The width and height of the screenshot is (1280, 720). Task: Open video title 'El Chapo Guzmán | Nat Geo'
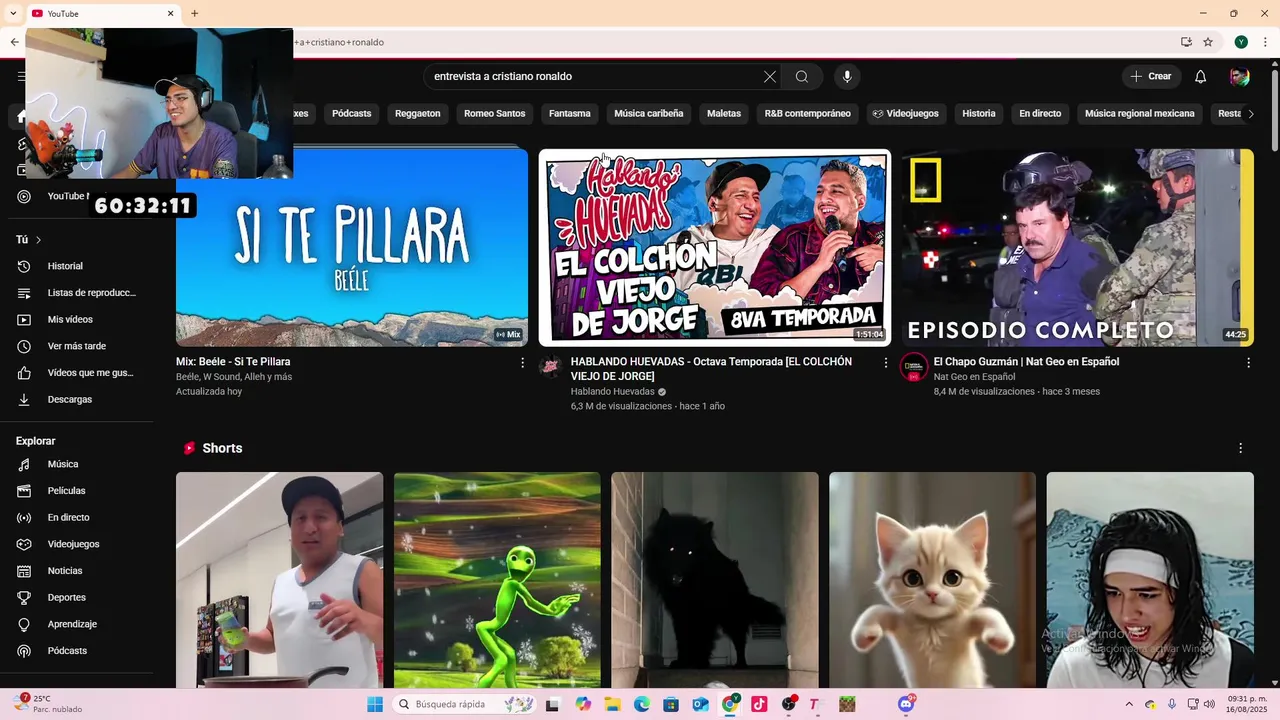pyautogui.click(x=1026, y=362)
